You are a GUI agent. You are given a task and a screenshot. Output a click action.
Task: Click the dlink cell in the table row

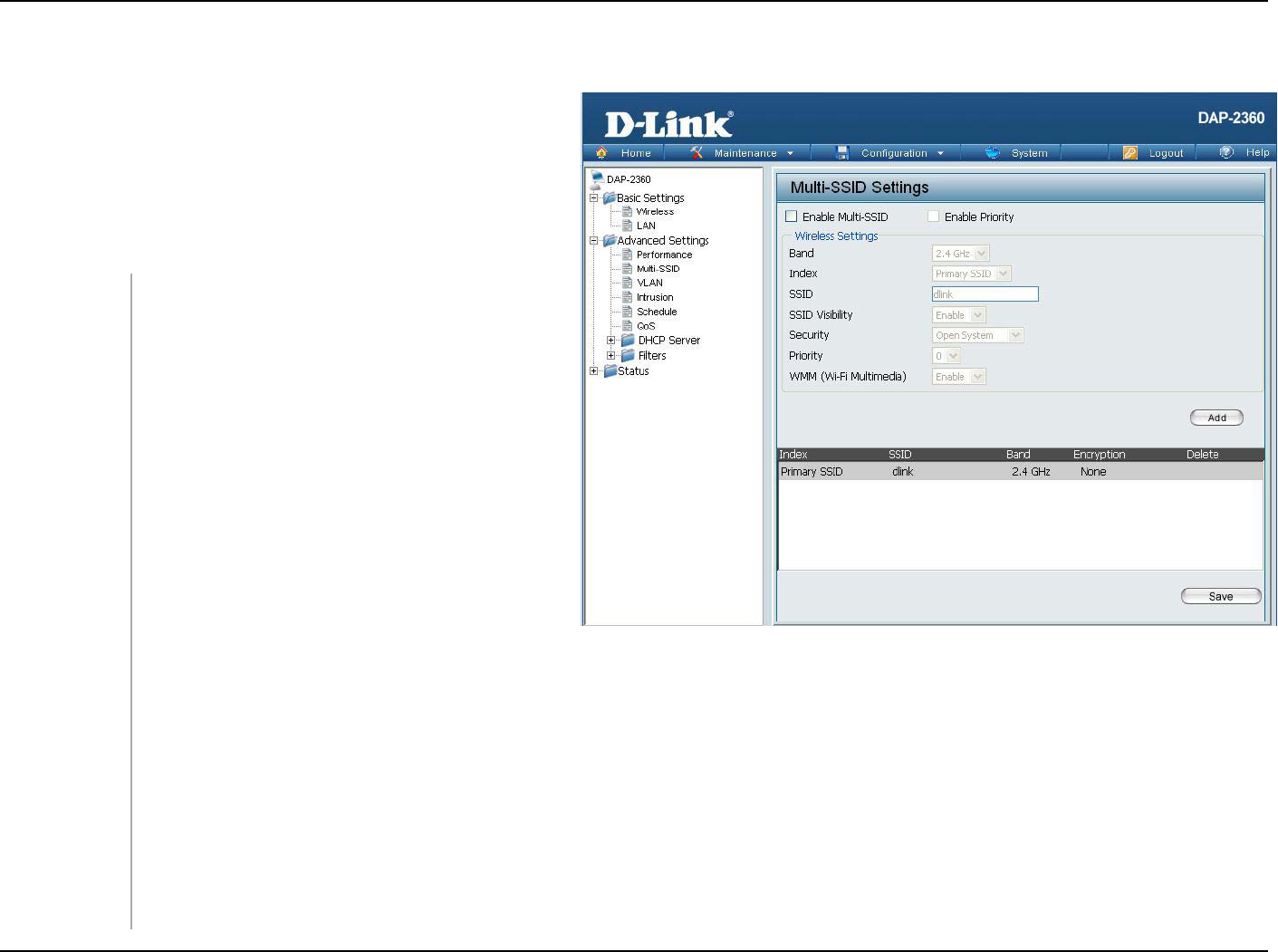point(903,472)
